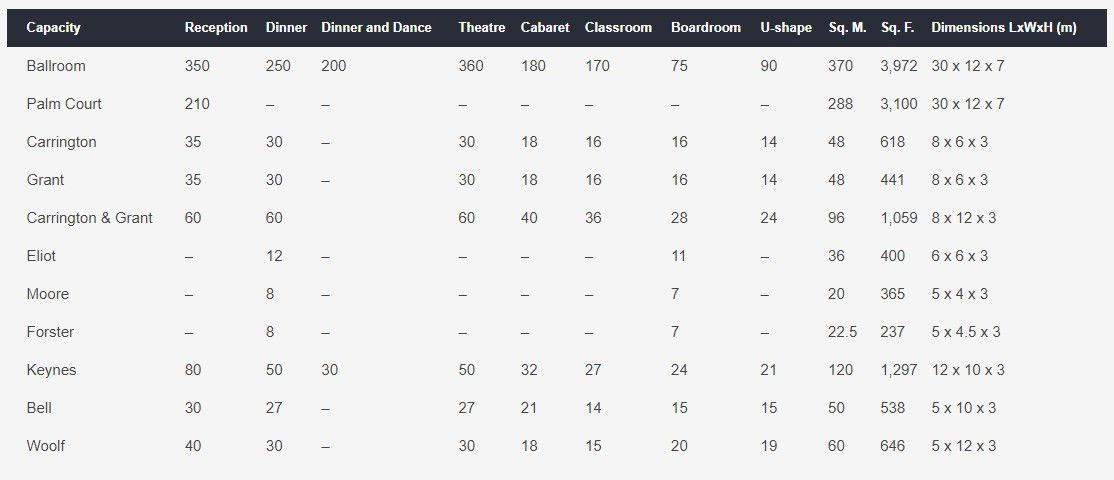Click the Carrington & Grant row label
Image resolution: width=1114 pixels, height=480 pixels.
[90, 218]
